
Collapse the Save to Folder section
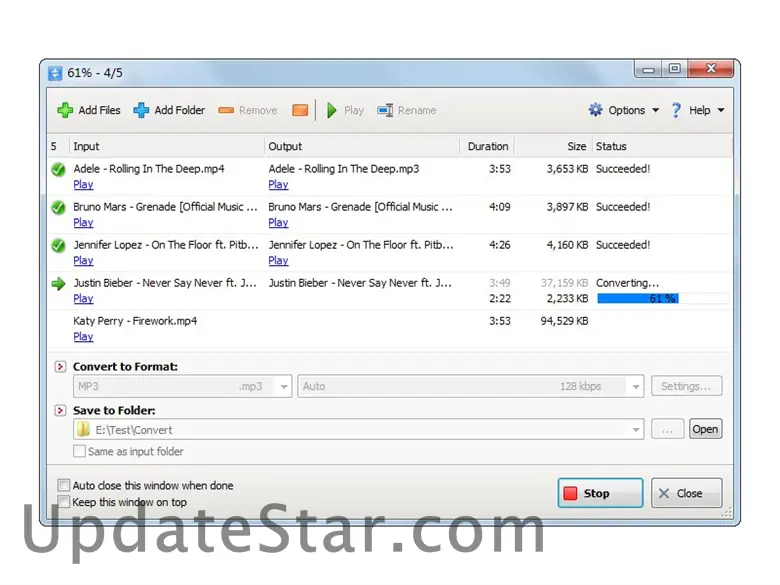click(60, 410)
